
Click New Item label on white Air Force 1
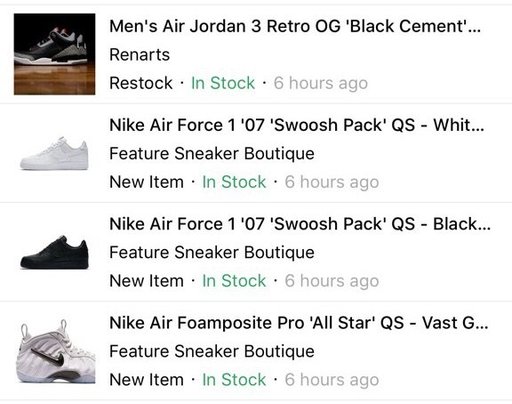pos(147,182)
